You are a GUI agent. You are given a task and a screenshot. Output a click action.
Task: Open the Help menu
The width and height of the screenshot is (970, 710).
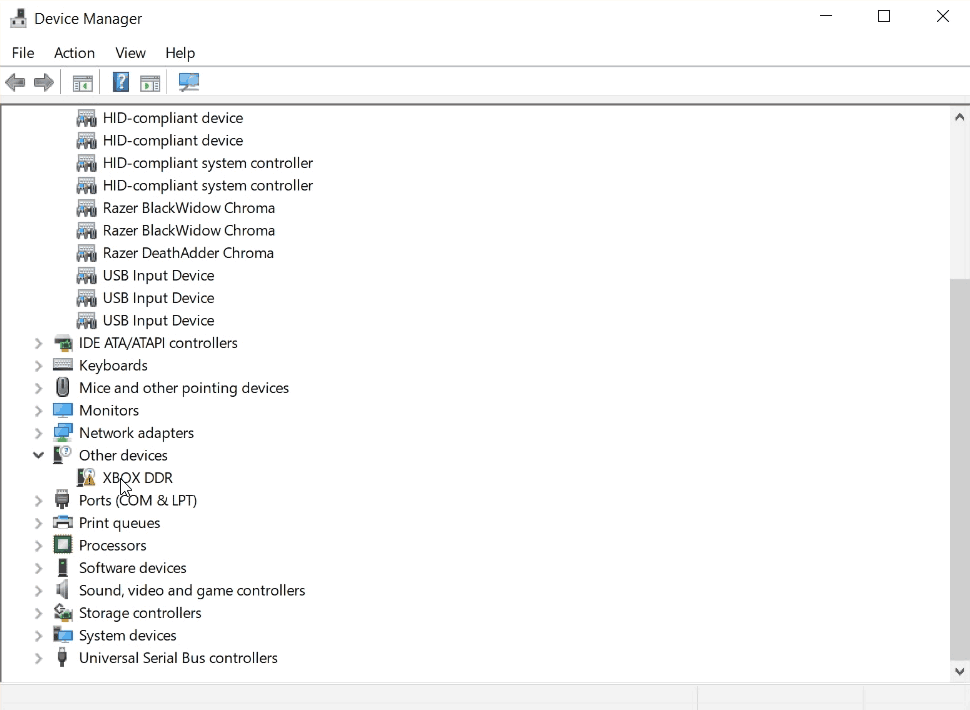pos(180,53)
